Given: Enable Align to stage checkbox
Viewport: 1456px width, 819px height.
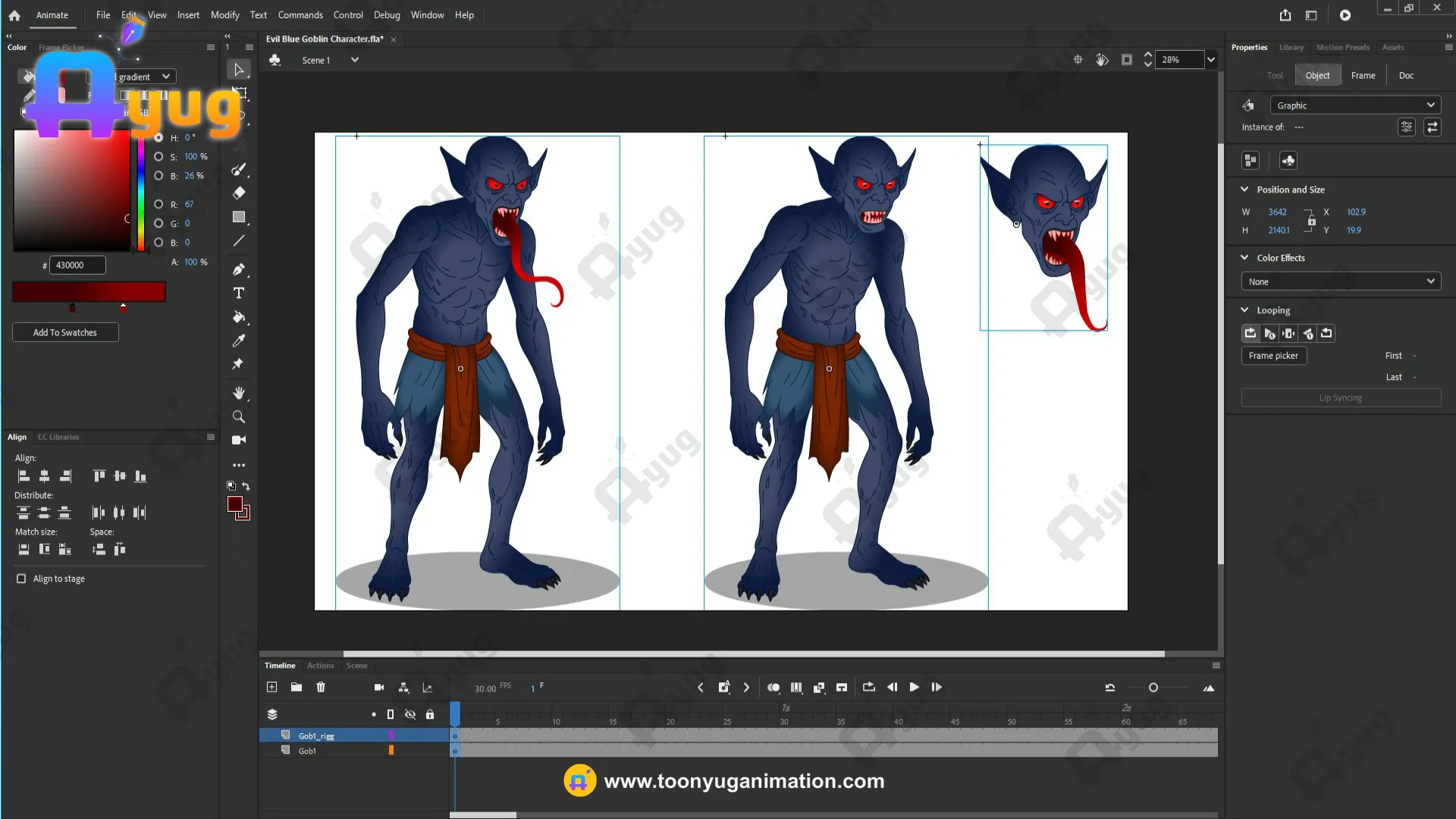Looking at the screenshot, I should [21, 579].
